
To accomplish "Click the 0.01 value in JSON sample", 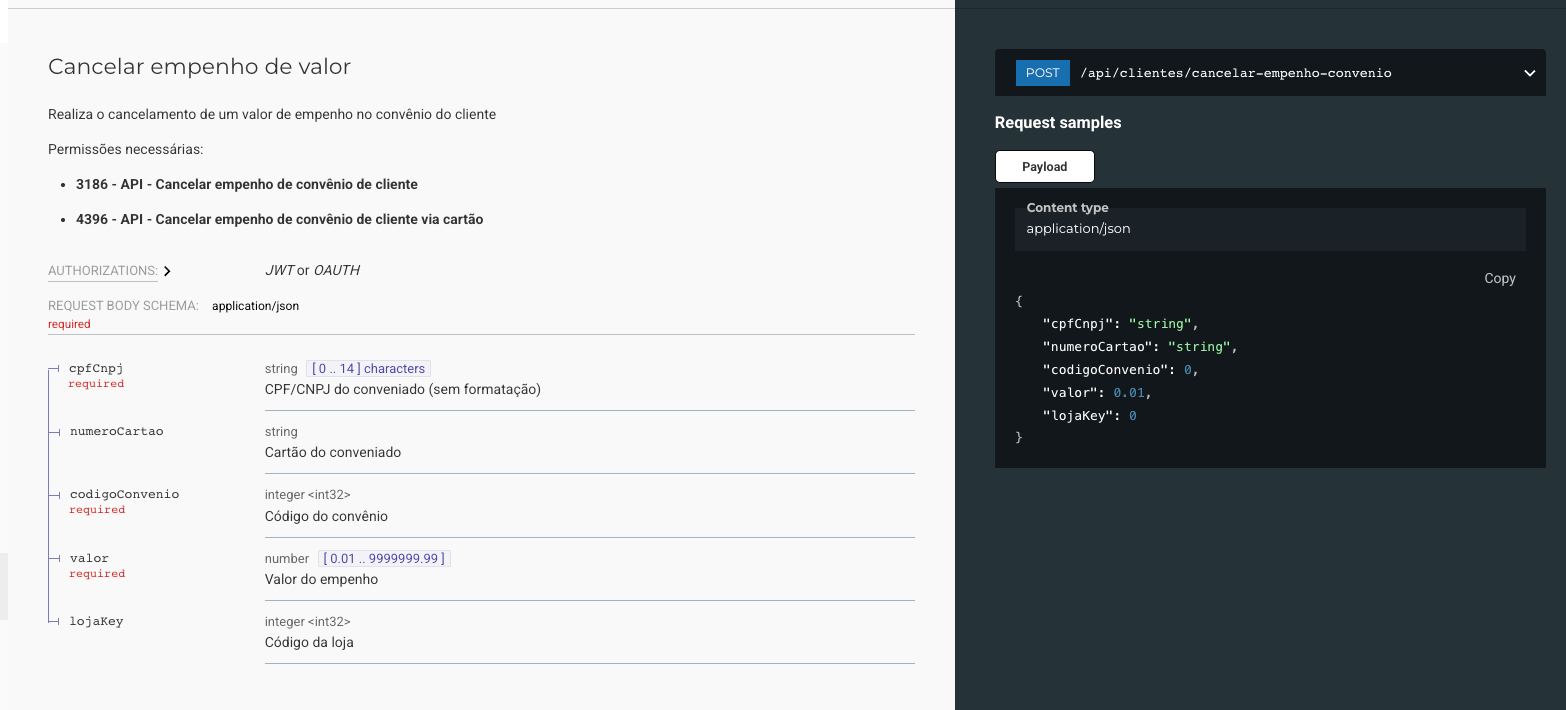I will 1129,393.
